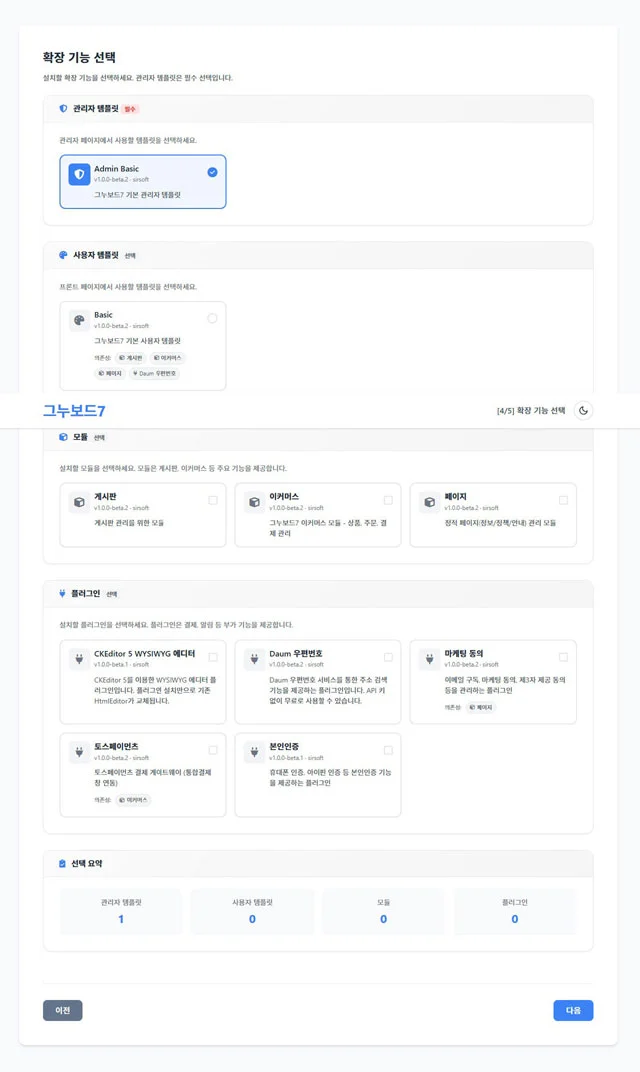Click the [4/5] 확장 기능 선택 step label
This screenshot has width=640, height=1072.
point(531,411)
